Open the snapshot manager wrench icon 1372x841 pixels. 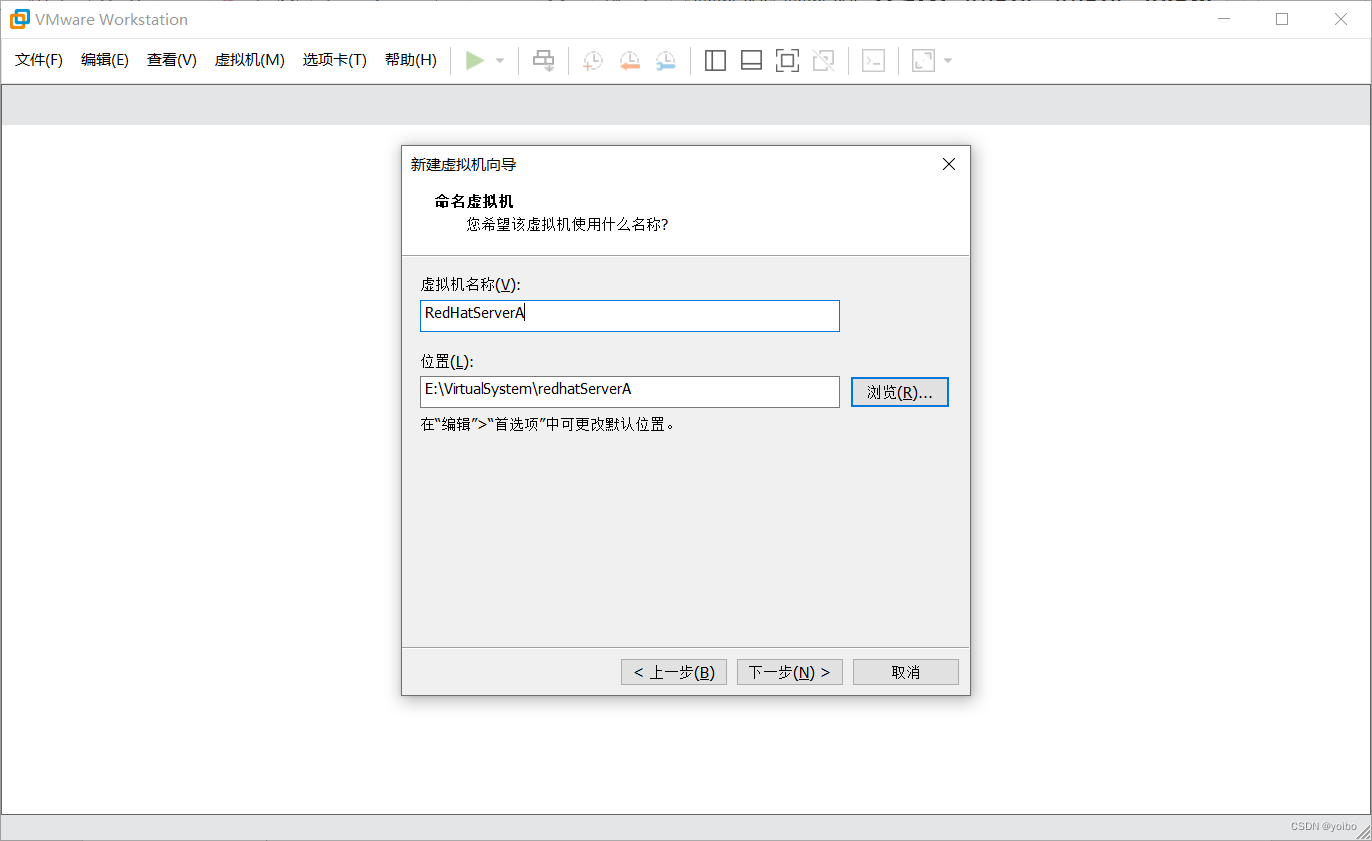[x=665, y=61]
